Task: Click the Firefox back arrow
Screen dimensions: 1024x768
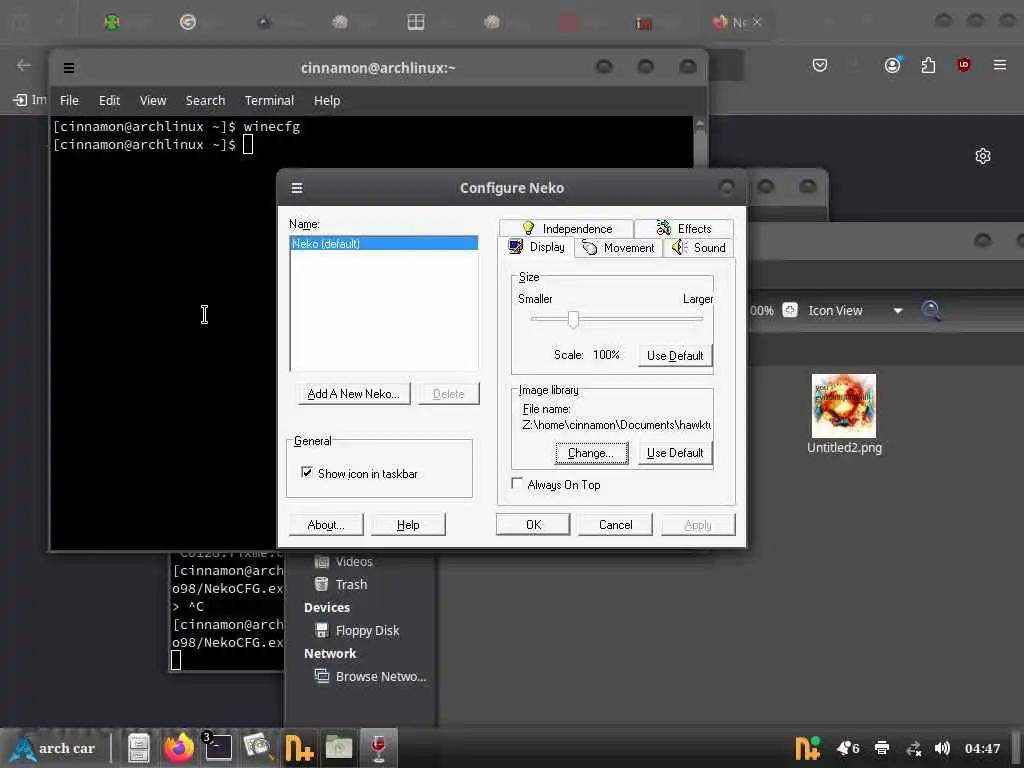Action: (x=24, y=65)
